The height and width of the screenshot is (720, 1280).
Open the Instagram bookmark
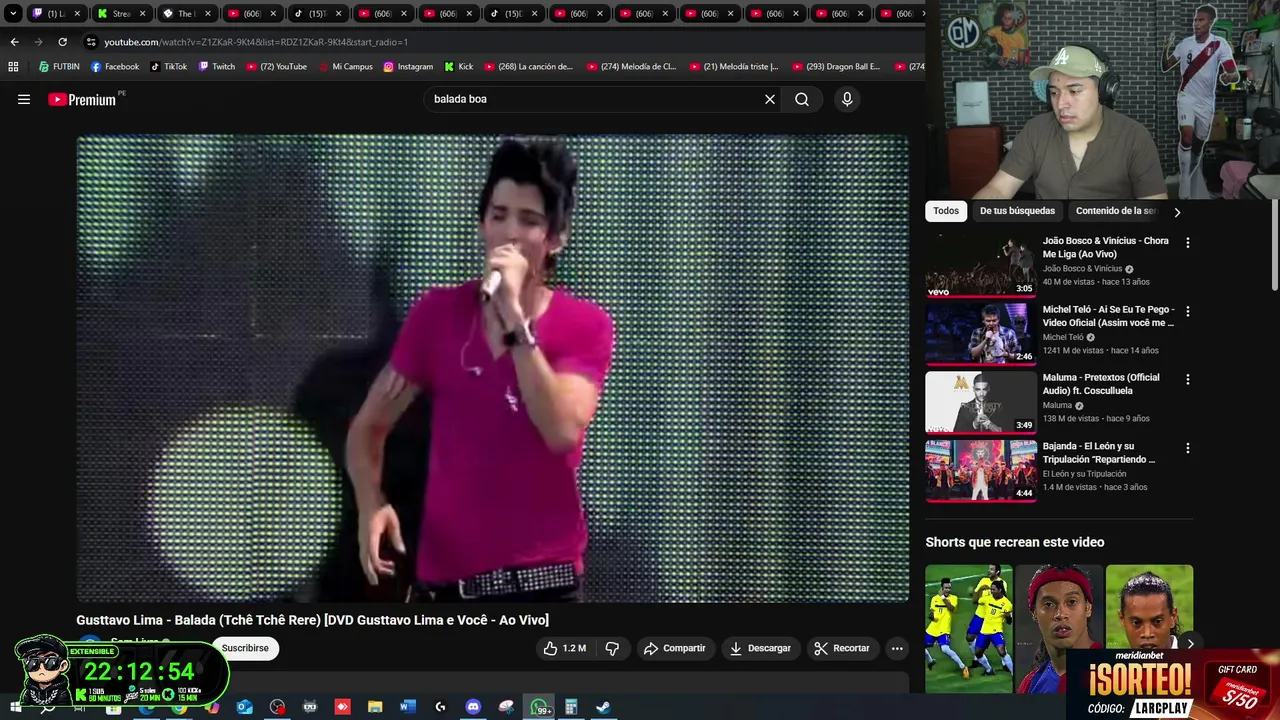pos(408,67)
